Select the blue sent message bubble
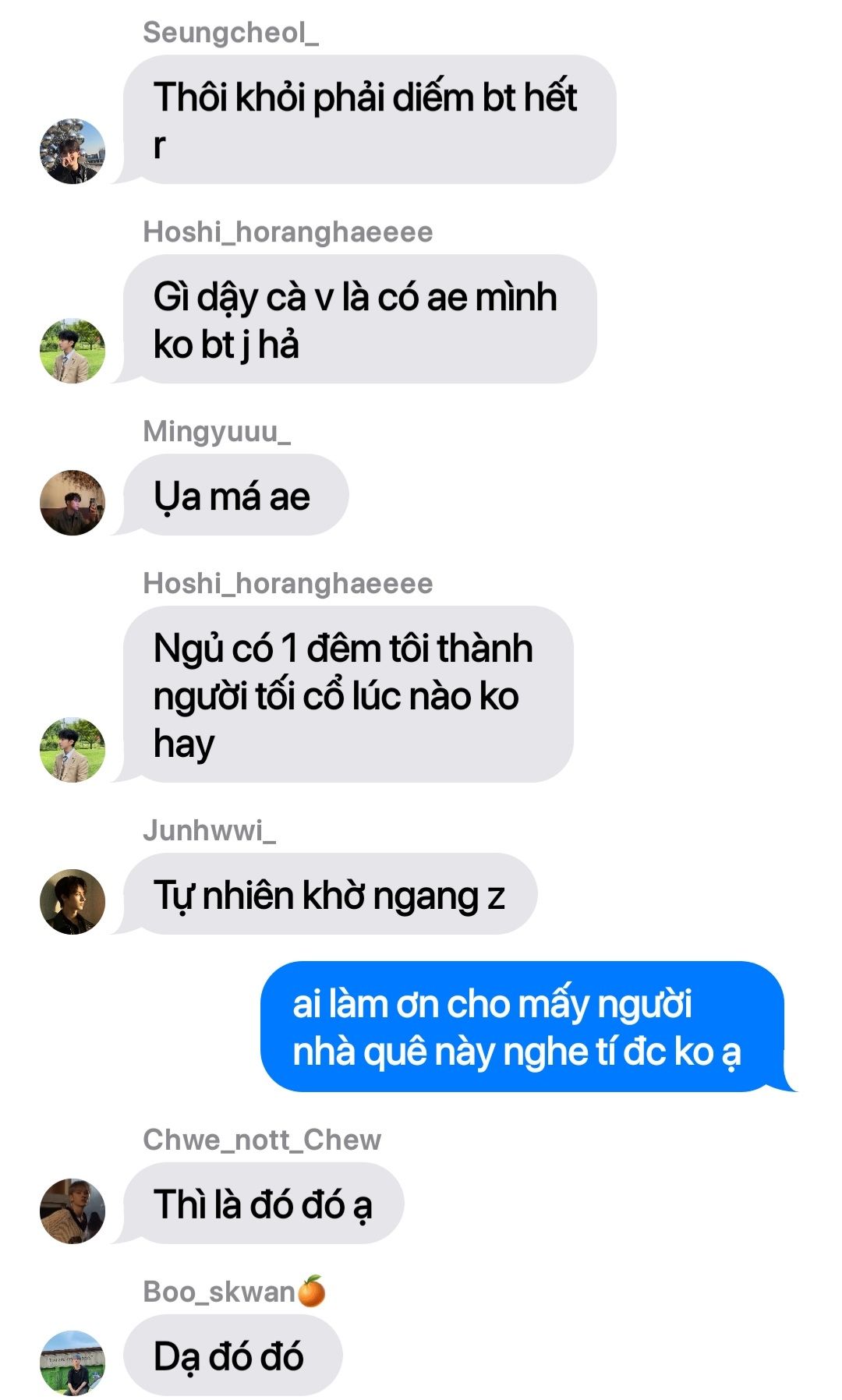The image size is (842, 1400). (x=522, y=1027)
